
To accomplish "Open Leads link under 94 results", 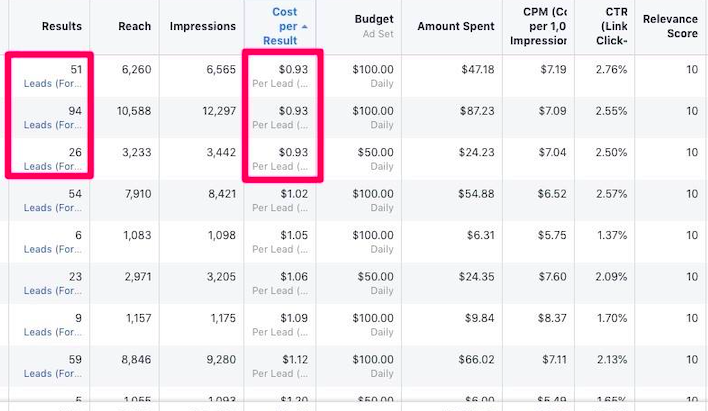I will (53, 125).
